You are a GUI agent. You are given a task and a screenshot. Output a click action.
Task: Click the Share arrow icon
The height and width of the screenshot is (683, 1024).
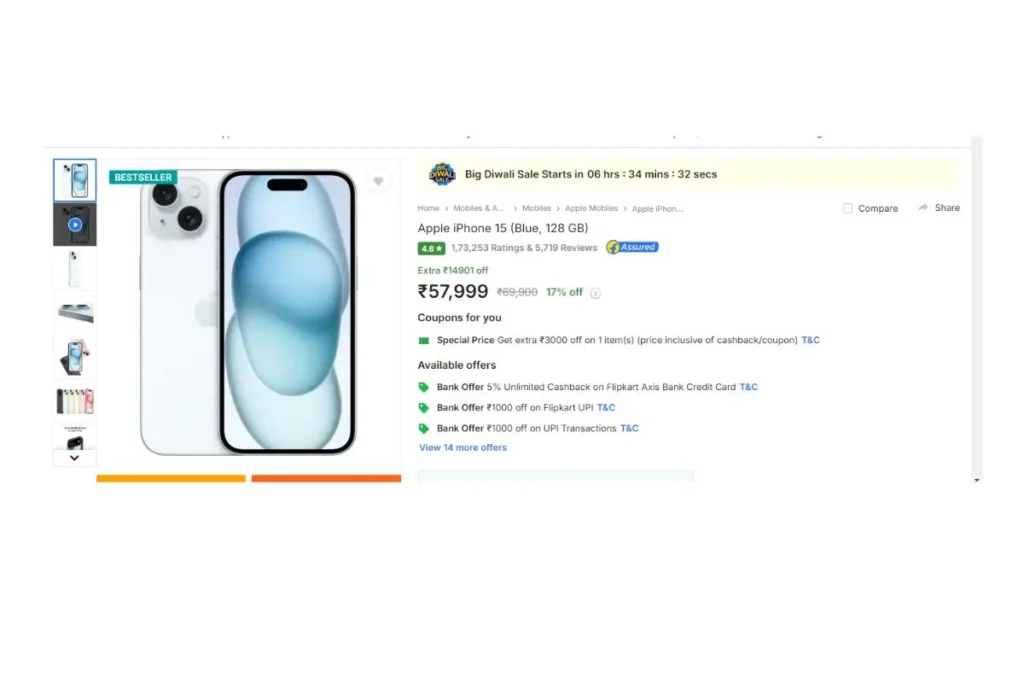coord(923,208)
